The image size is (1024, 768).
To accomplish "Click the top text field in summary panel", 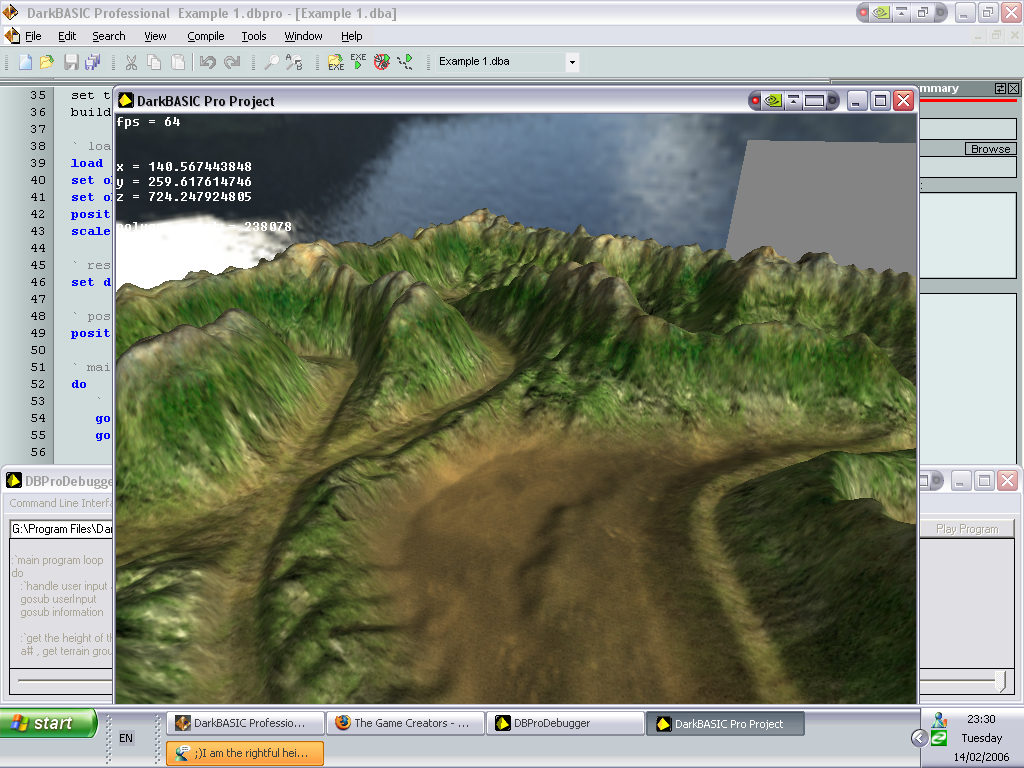I will (968, 129).
